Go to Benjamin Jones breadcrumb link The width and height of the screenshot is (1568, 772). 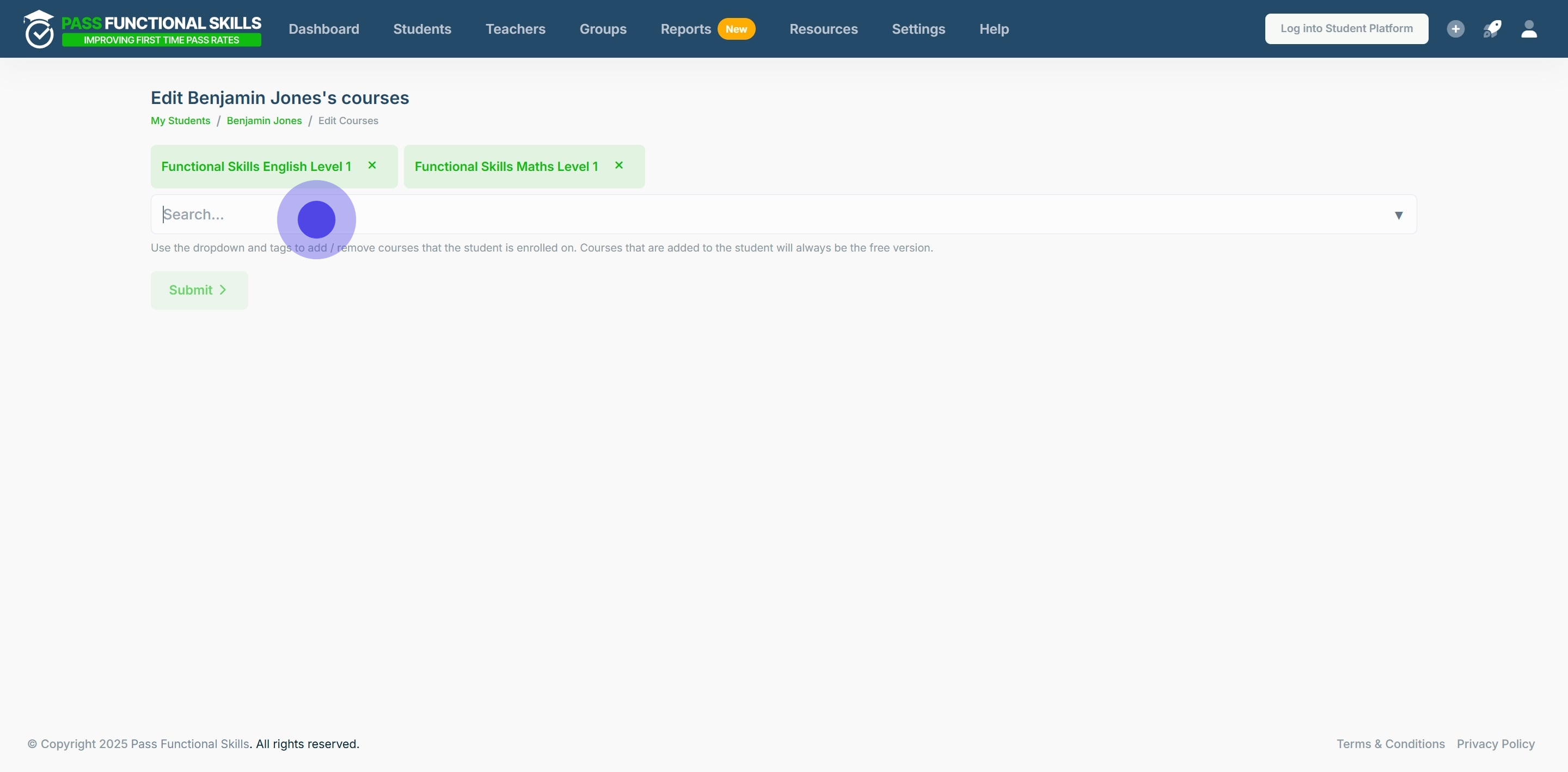264,120
